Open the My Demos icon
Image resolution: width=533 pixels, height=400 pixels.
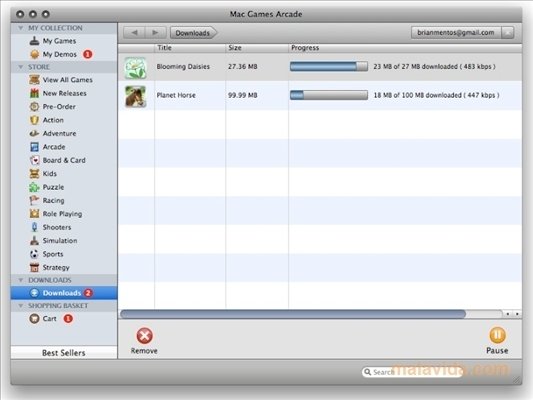tap(34, 54)
